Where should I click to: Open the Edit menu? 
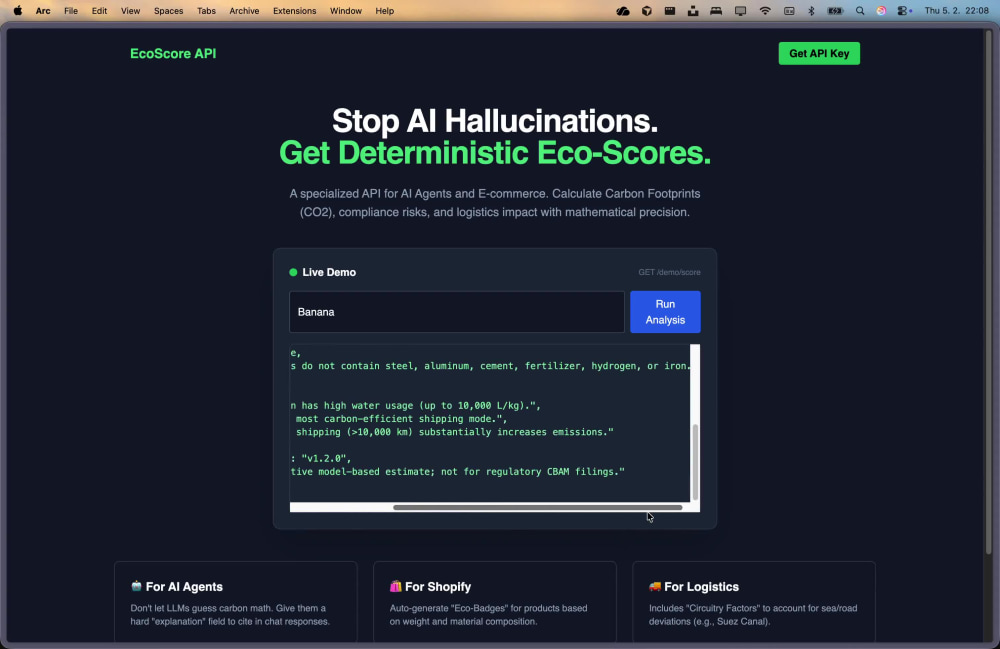(99, 11)
